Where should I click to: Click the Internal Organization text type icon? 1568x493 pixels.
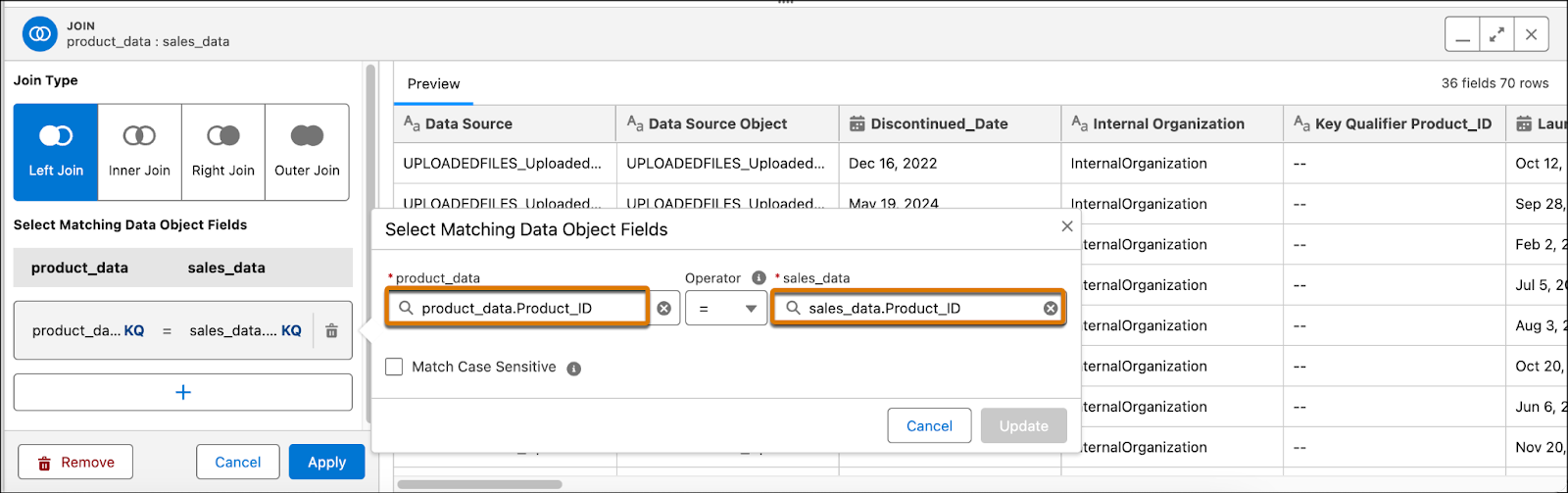(x=1079, y=123)
